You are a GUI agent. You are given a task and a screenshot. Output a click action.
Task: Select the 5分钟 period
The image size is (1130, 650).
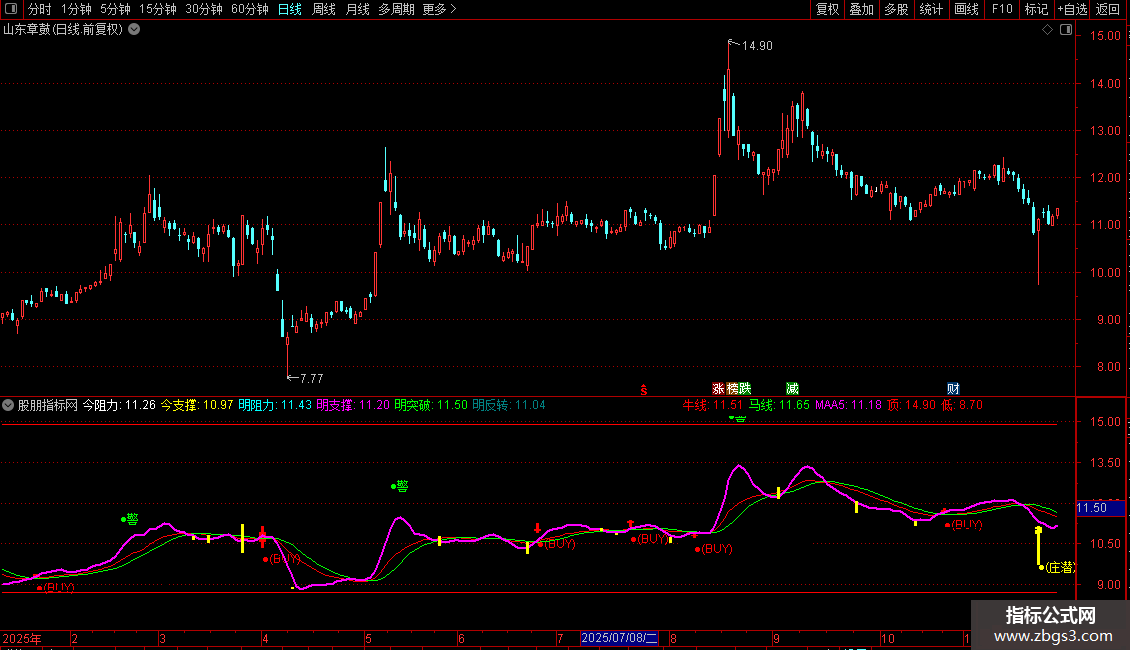click(115, 9)
